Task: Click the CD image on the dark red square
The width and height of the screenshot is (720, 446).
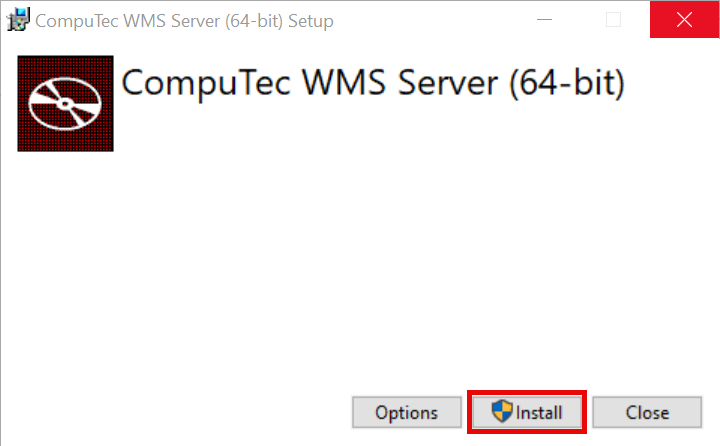Action: 66,104
